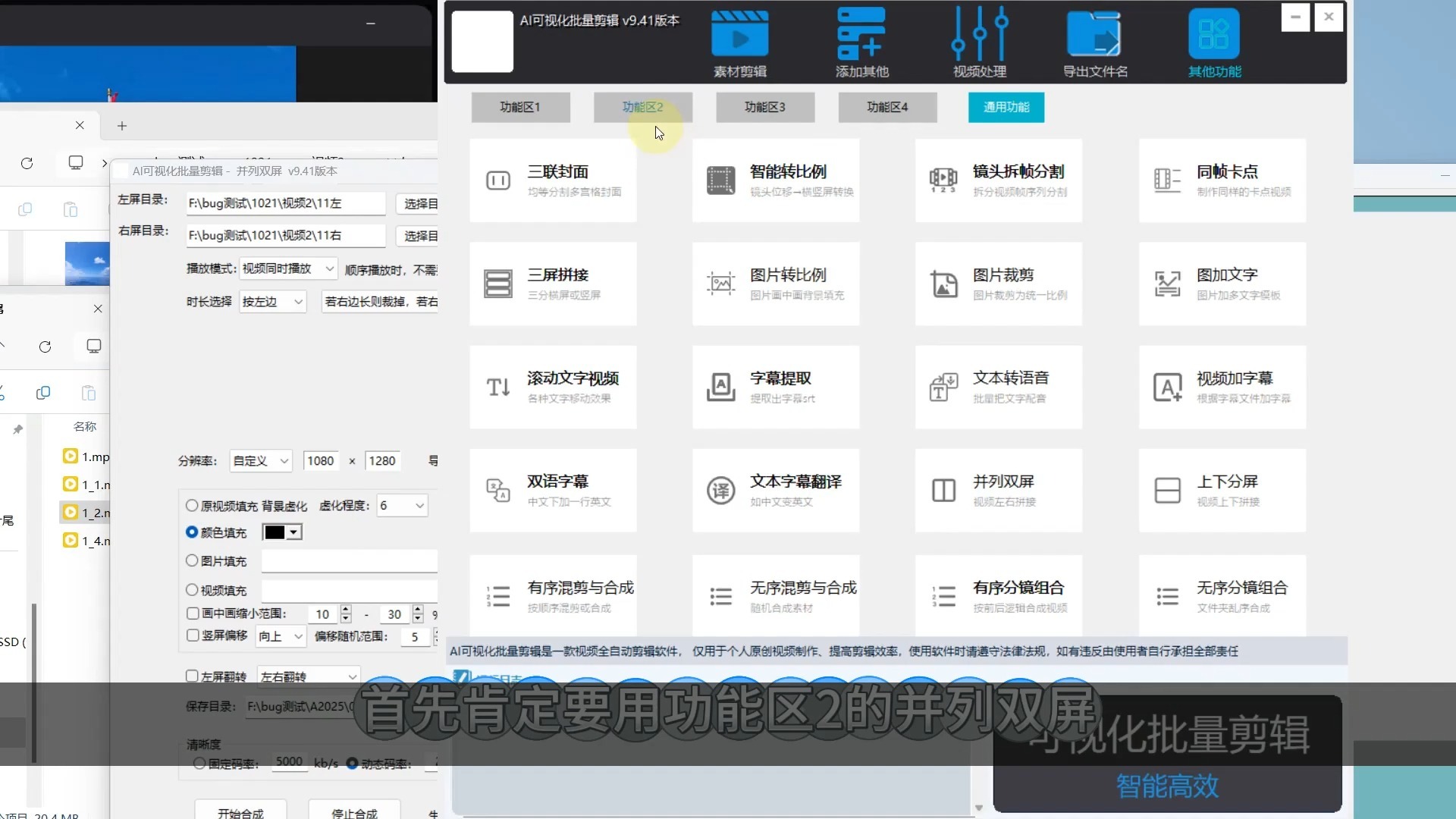The width and height of the screenshot is (1456, 819).
Task: Launch the 滚动文字视频 feature
Action: pyautogui.click(x=553, y=387)
